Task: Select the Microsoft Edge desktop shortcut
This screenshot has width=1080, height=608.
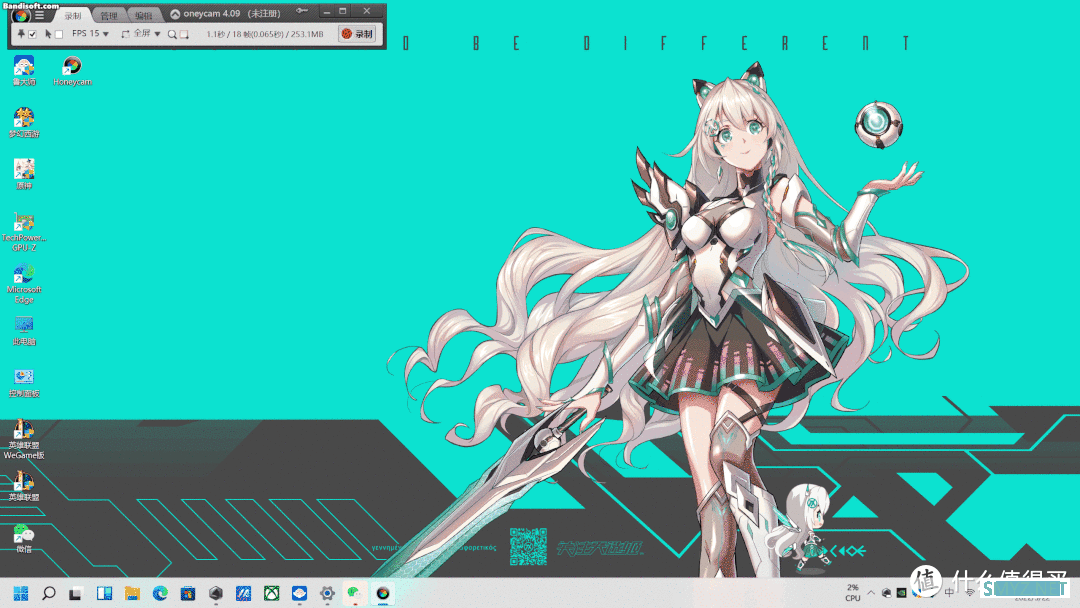Action: pyautogui.click(x=24, y=284)
